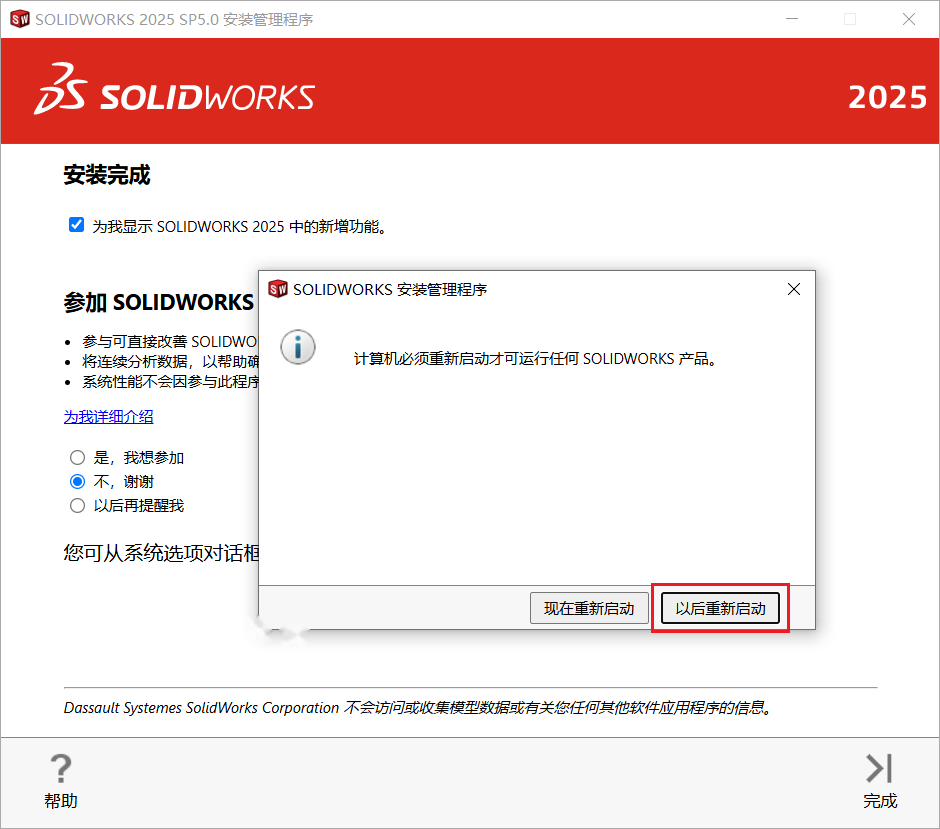Minimize the installer window
940x829 pixels.
(x=792, y=19)
